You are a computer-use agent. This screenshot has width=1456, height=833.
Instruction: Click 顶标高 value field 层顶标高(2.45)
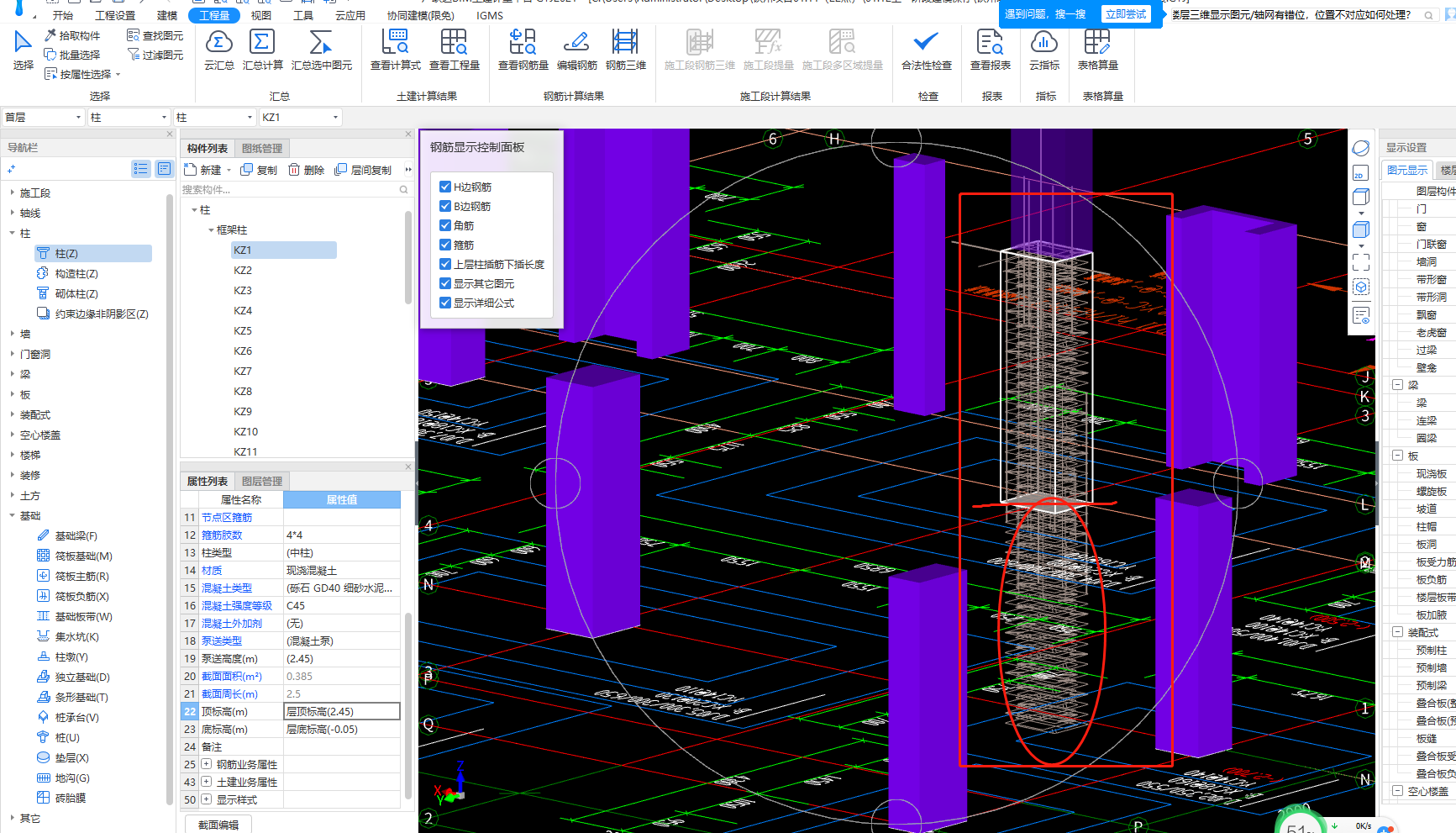pos(342,711)
